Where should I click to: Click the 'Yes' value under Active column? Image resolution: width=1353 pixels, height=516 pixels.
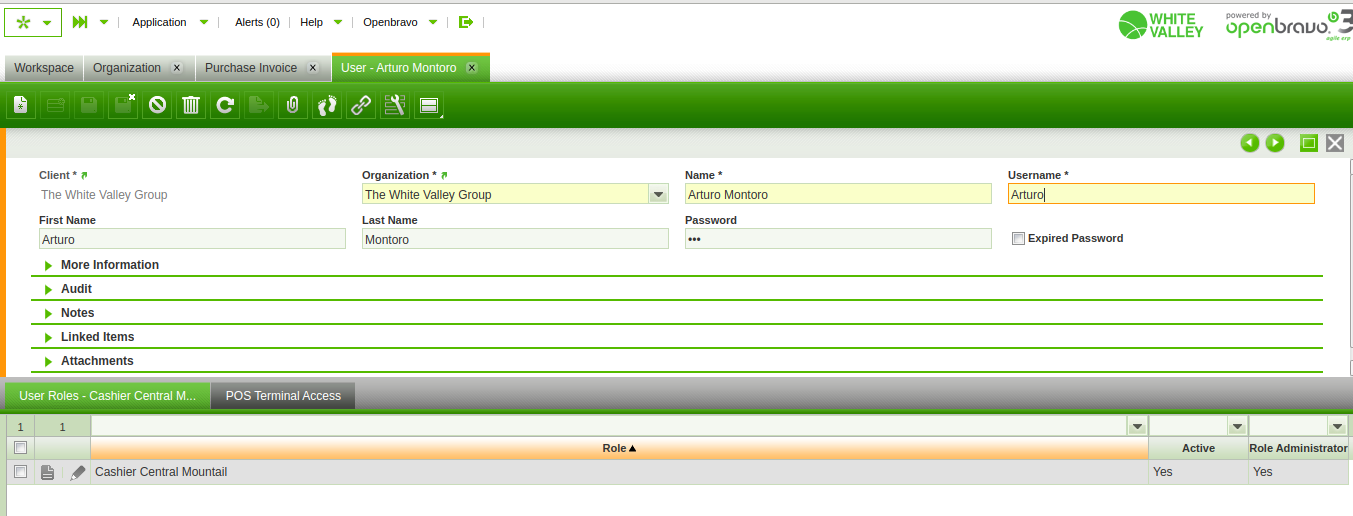(1162, 472)
